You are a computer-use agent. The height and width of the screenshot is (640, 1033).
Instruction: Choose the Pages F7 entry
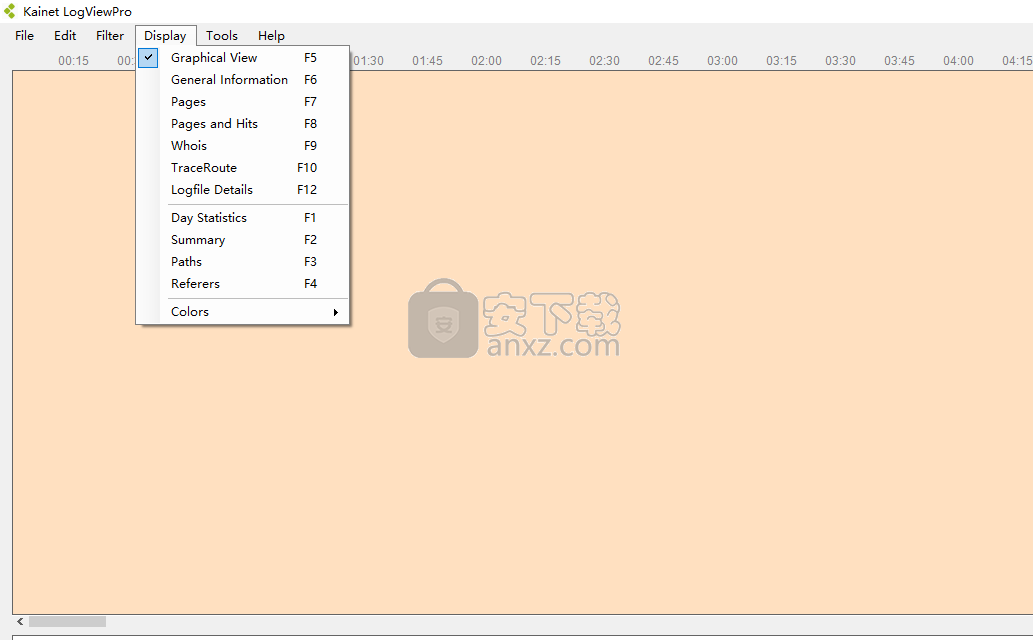[x=242, y=102]
